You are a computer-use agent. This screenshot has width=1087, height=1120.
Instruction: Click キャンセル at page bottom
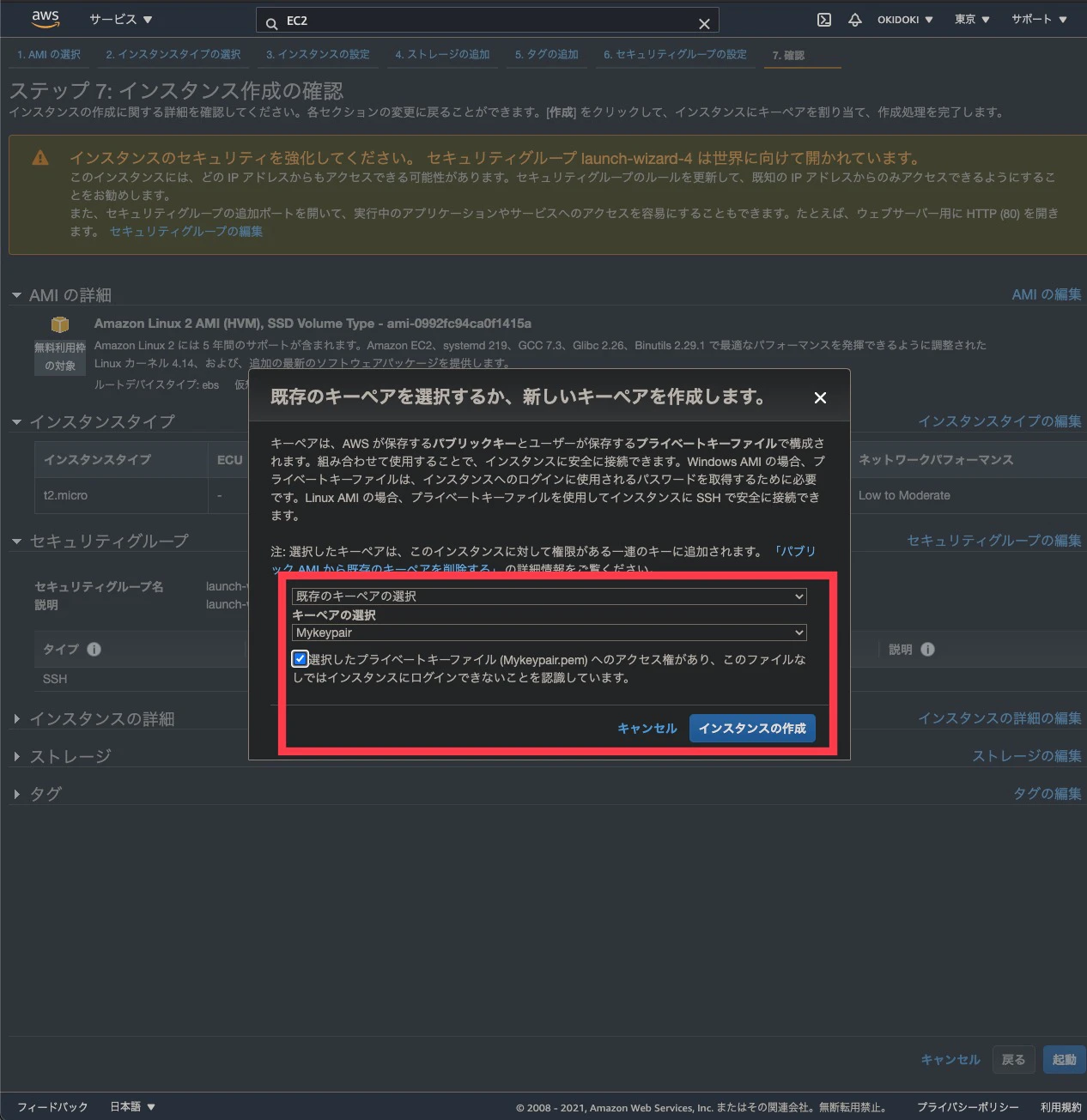950,1060
